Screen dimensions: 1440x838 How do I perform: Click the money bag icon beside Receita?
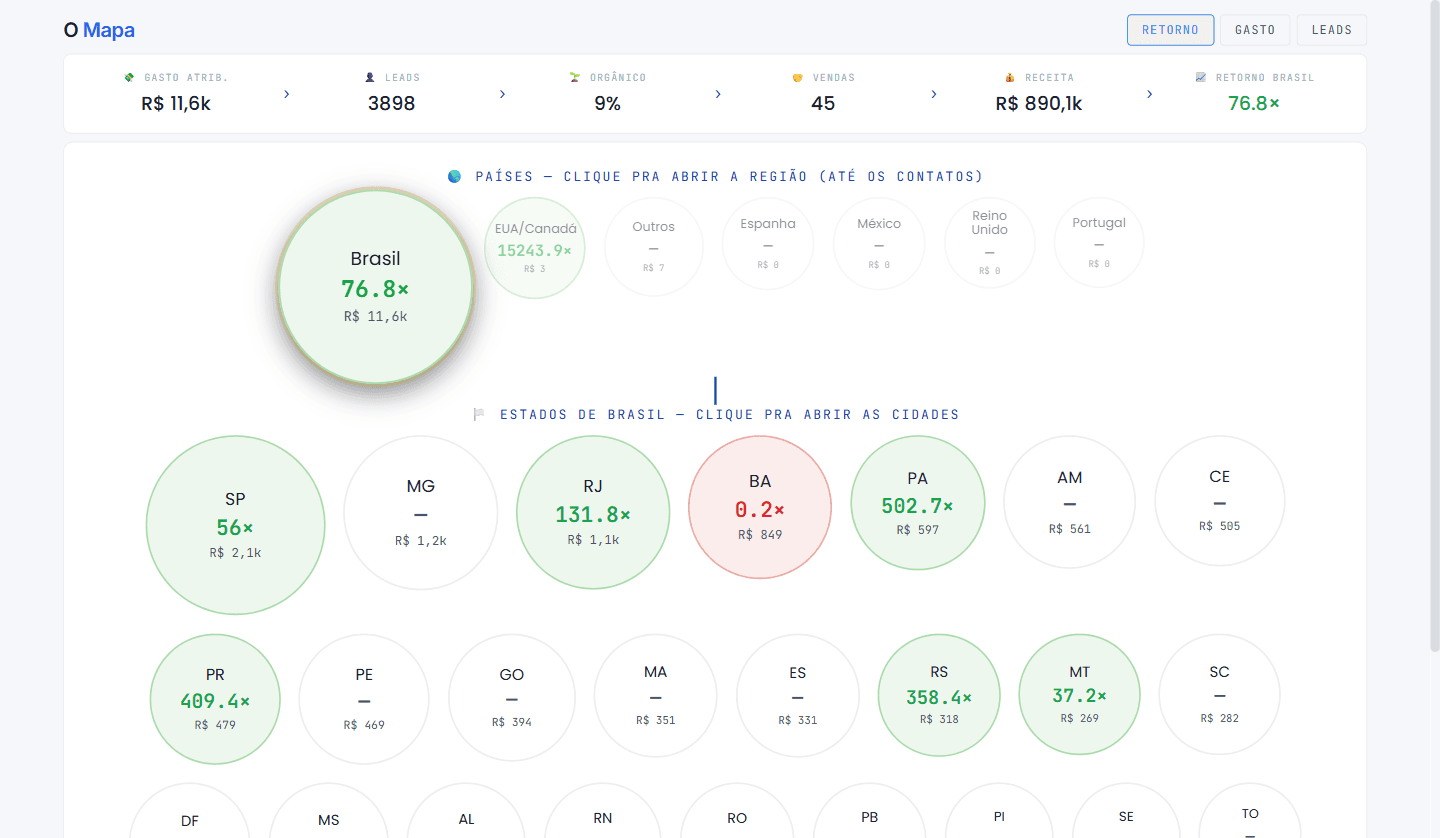[x=1010, y=77]
